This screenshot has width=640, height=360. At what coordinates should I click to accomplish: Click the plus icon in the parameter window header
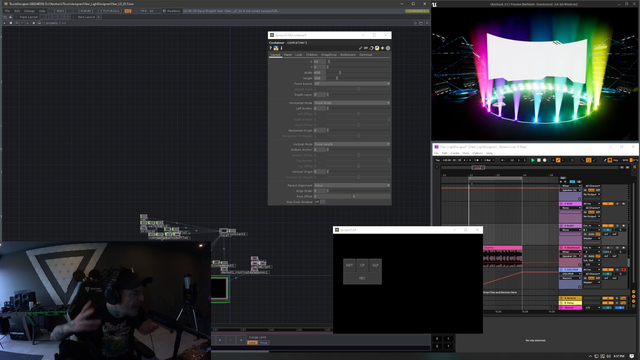pyautogui.click(x=382, y=48)
